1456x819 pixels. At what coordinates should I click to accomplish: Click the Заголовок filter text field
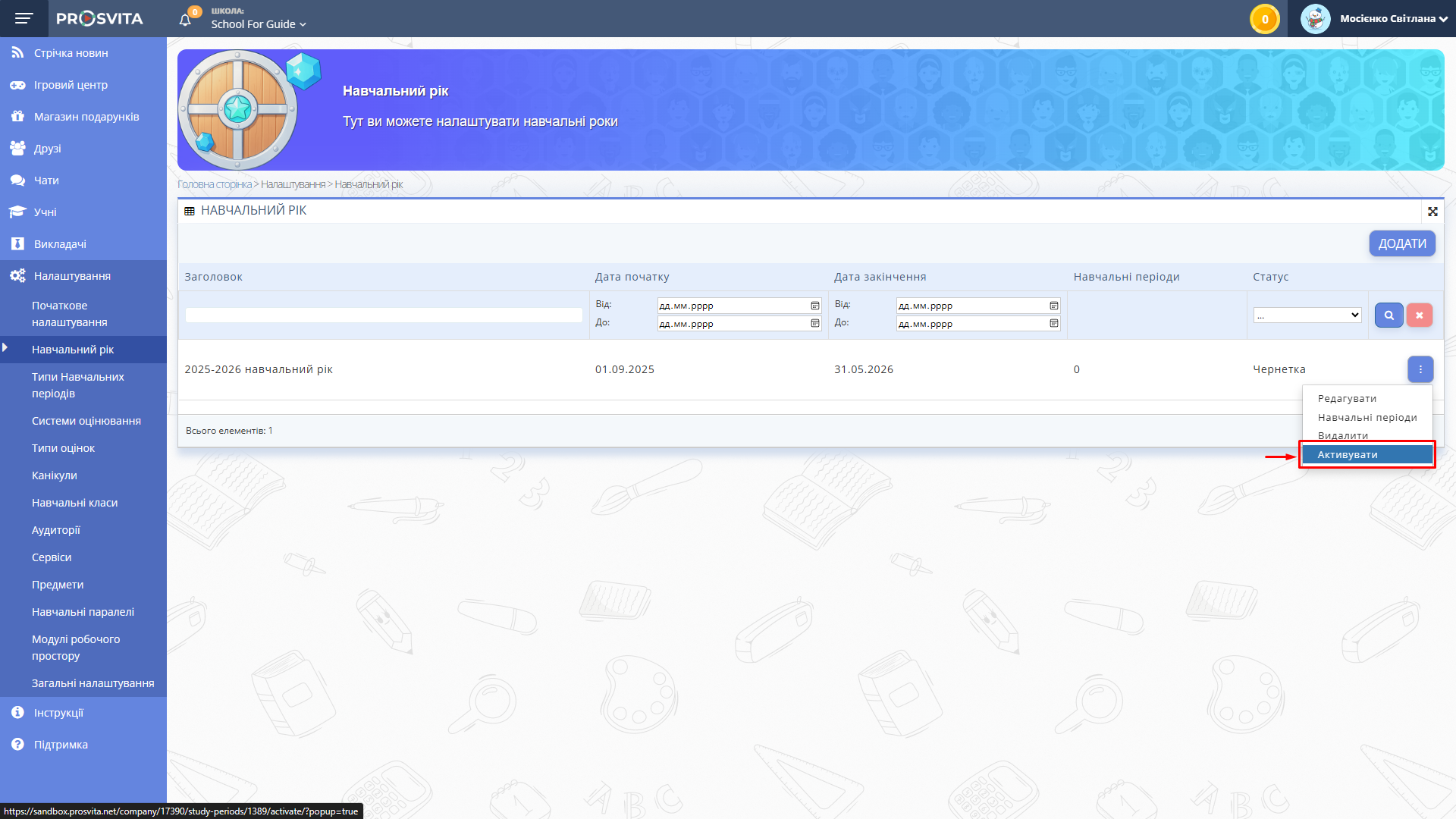[384, 315]
